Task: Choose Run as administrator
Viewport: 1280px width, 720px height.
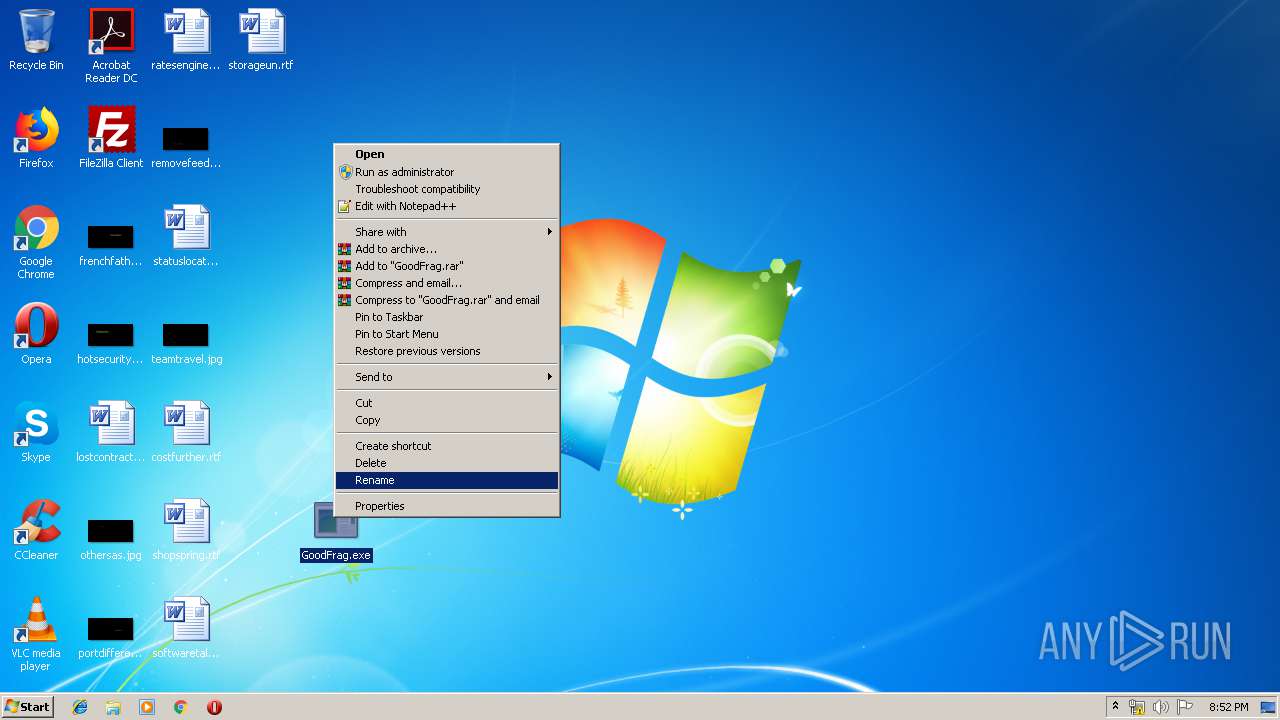Action: click(446, 172)
